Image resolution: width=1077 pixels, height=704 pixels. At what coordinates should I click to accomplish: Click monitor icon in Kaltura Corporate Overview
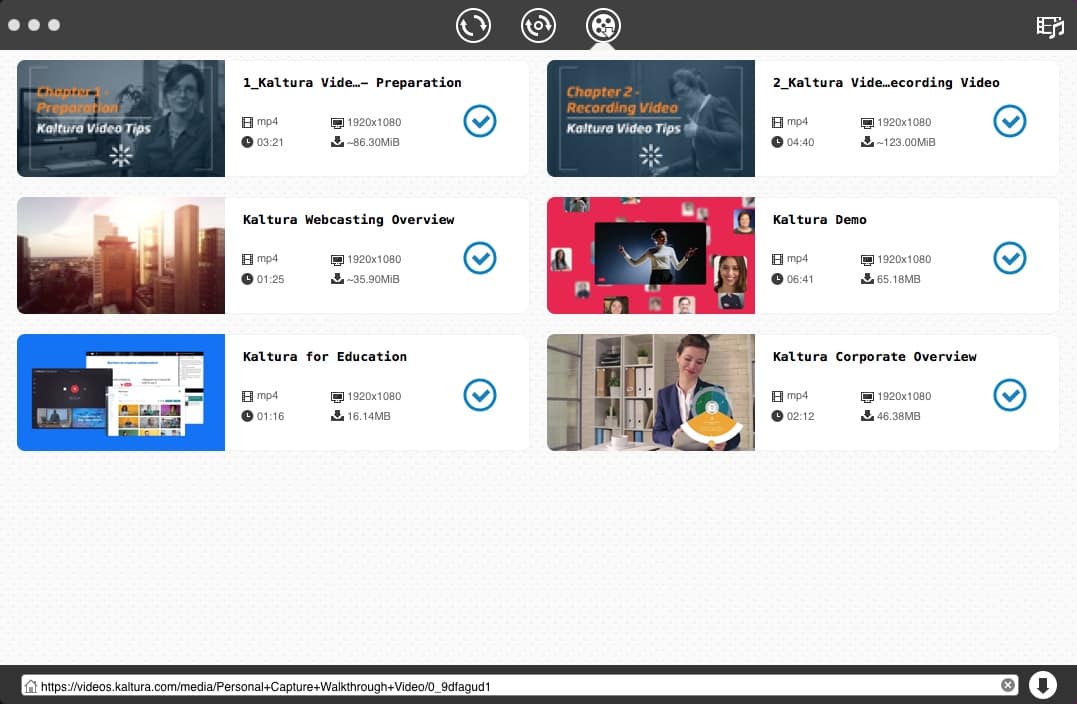click(x=868, y=397)
